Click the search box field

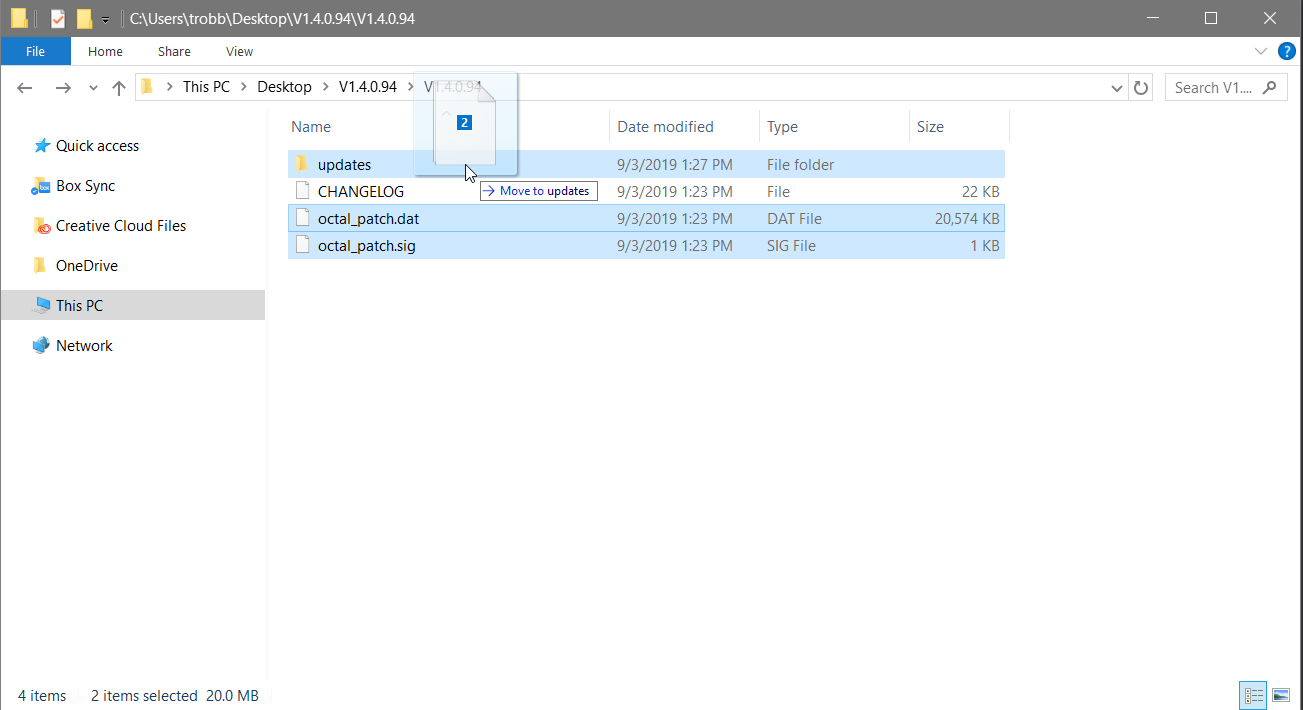[1213, 88]
